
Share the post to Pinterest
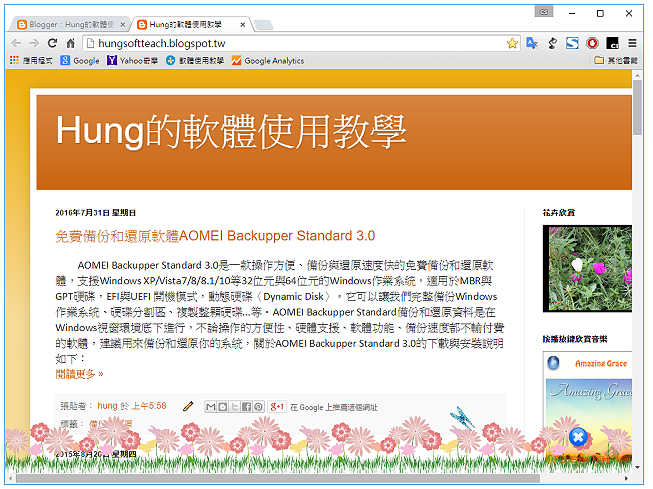coord(258,407)
